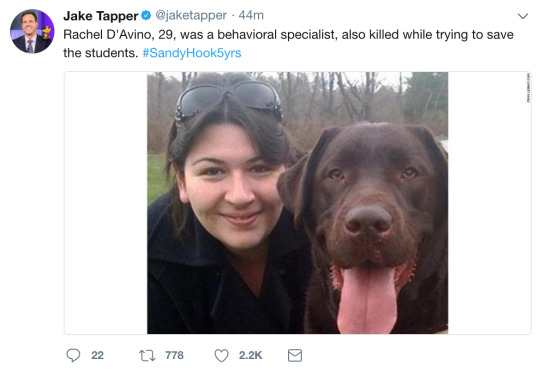540x371 pixels.
Task: Like the tweet with the heart icon
Action: tap(221, 355)
